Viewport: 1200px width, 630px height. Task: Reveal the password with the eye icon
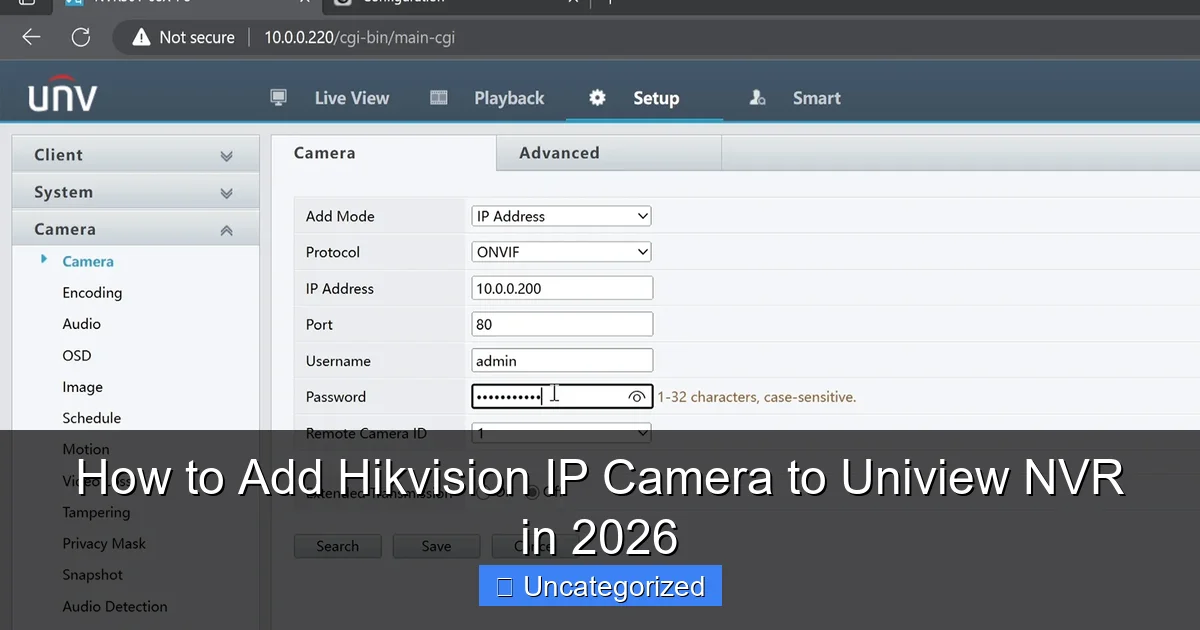[637, 396]
